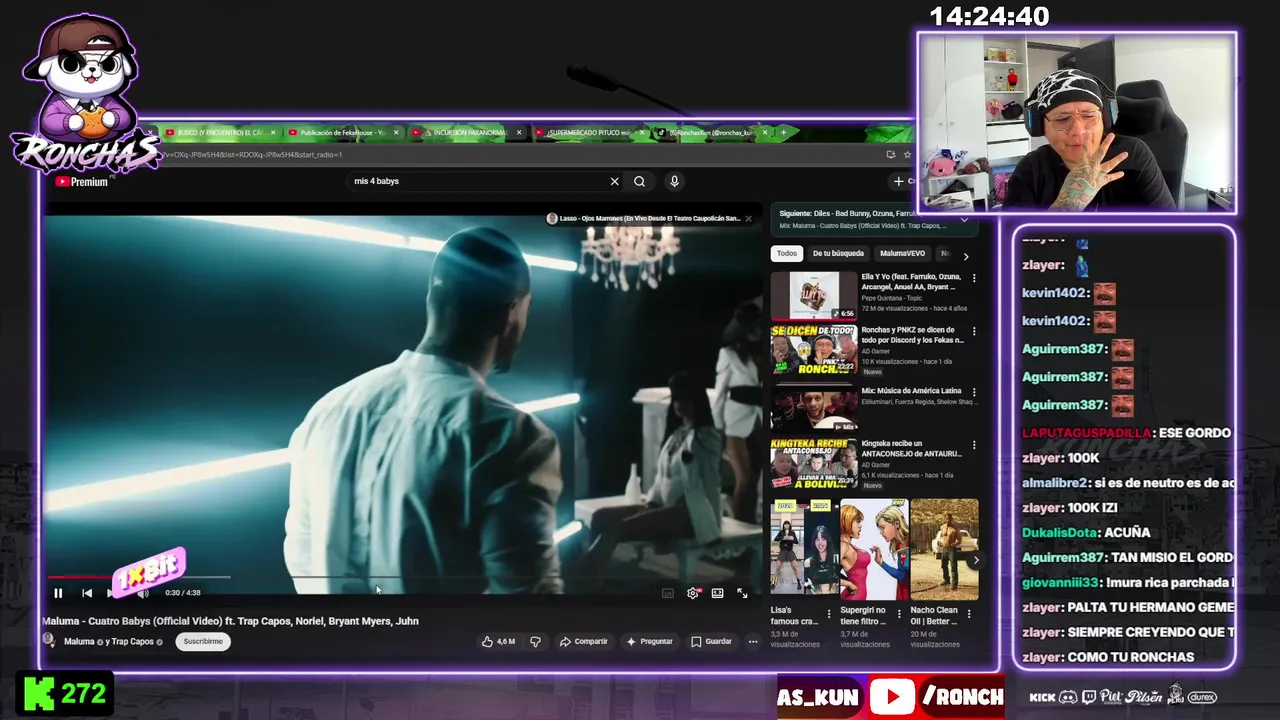Viewport: 1280px width, 720px height.
Task: Bookmark this page with the star icon
Action: point(908,154)
